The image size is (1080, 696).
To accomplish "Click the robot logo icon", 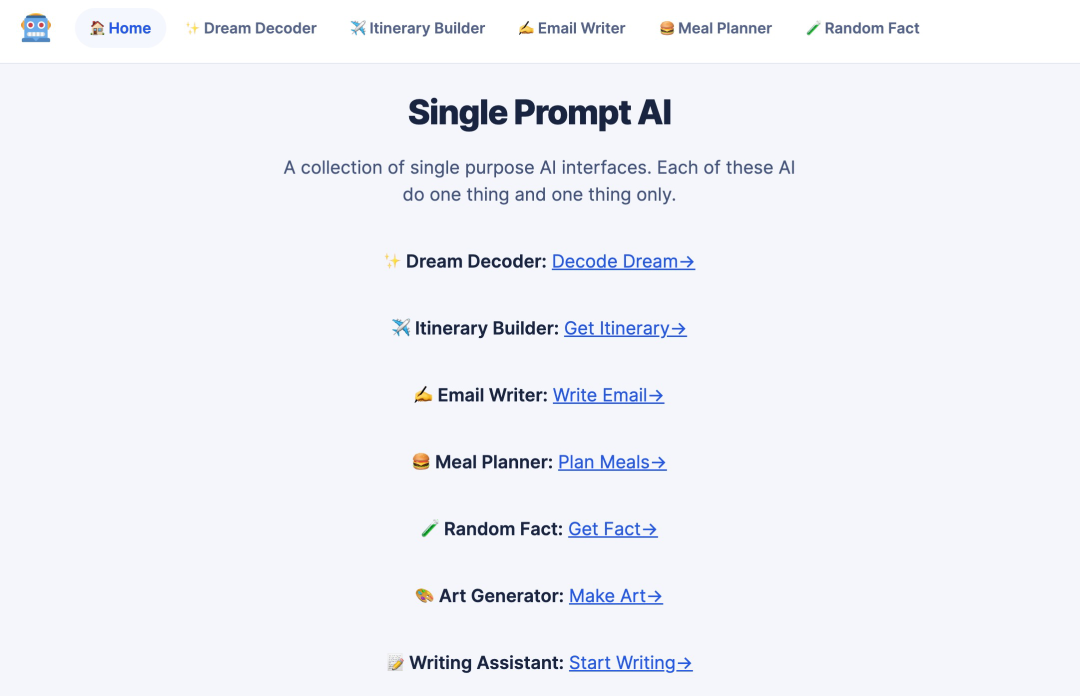I will pyautogui.click(x=36, y=28).
